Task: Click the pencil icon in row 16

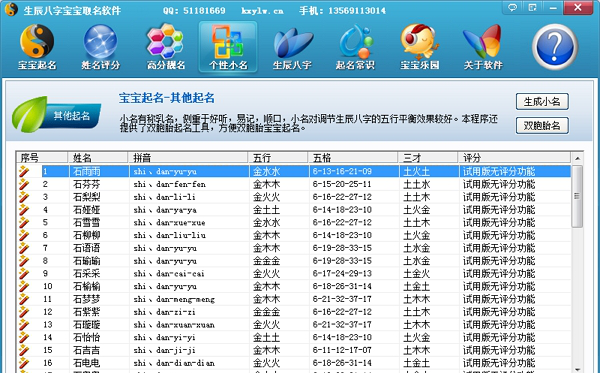Action: pos(24,363)
